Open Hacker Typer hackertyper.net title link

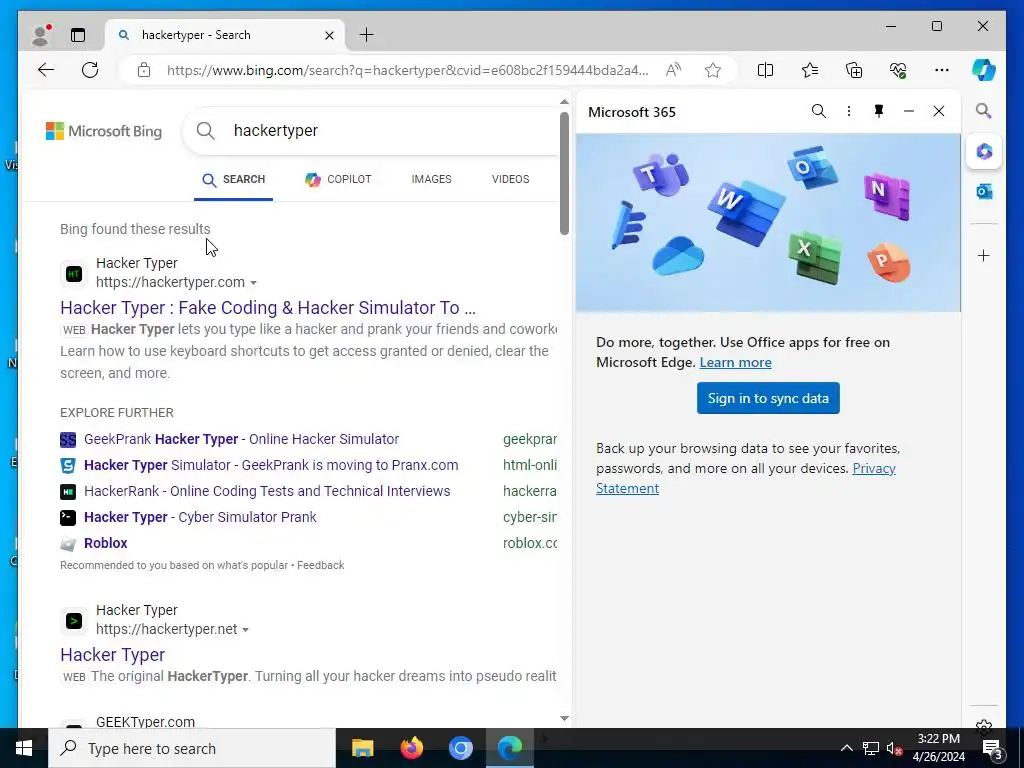[112, 655]
